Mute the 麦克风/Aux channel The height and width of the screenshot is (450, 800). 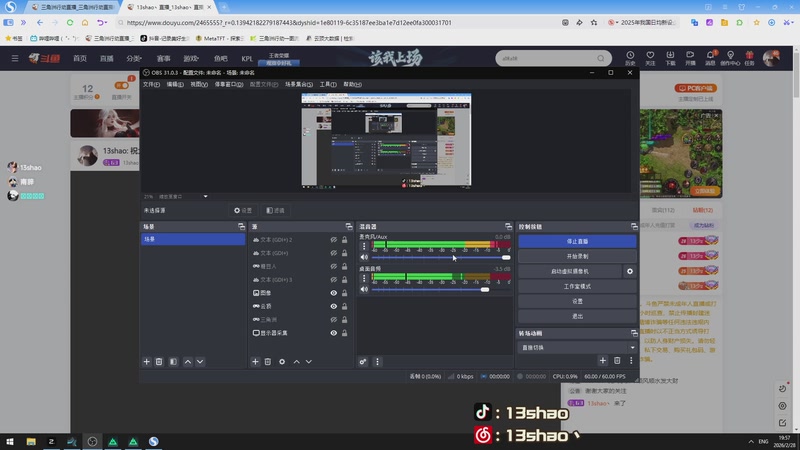(x=364, y=258)
